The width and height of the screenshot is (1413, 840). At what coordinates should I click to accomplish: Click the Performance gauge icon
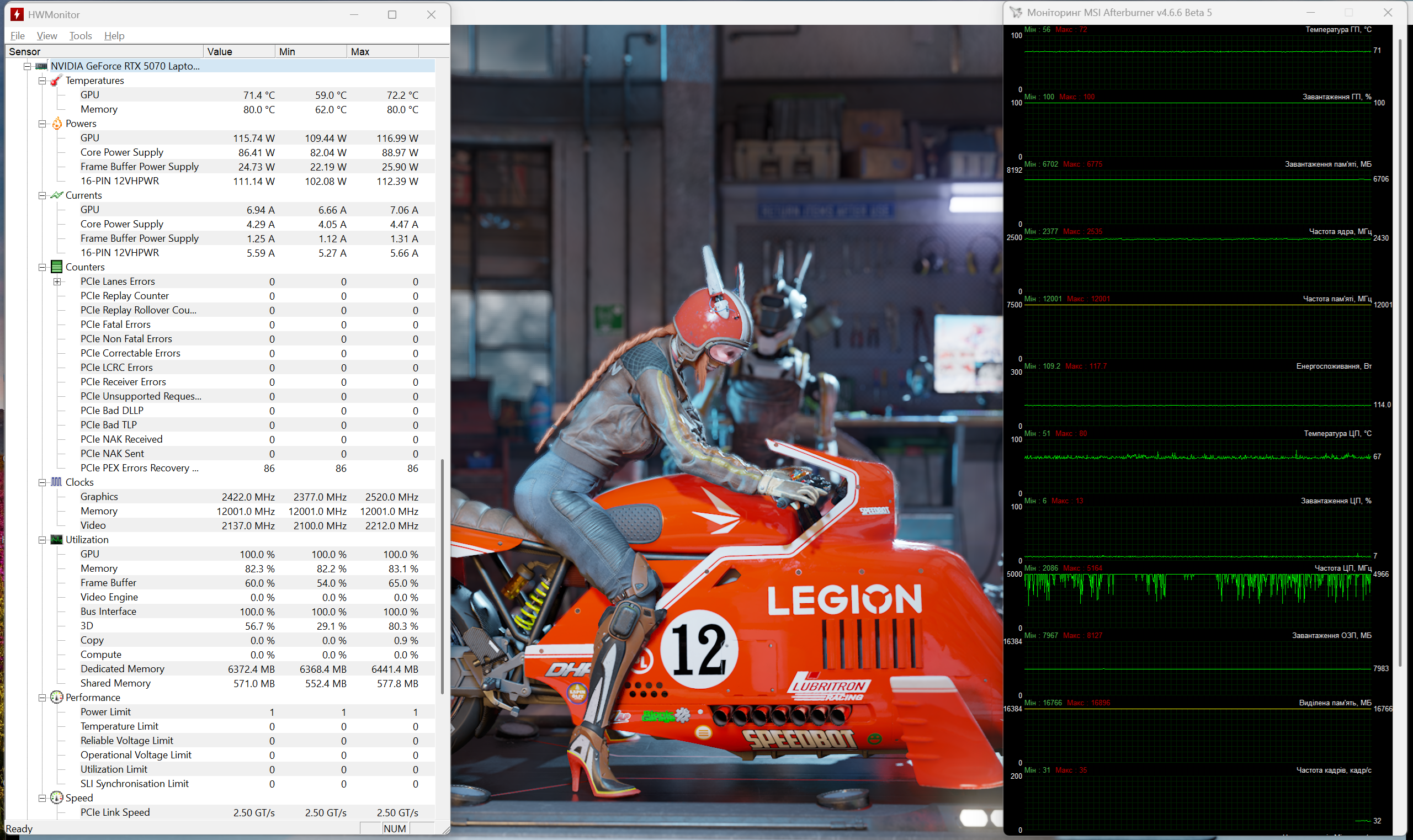pyautogui.click(x=57, y=697)
